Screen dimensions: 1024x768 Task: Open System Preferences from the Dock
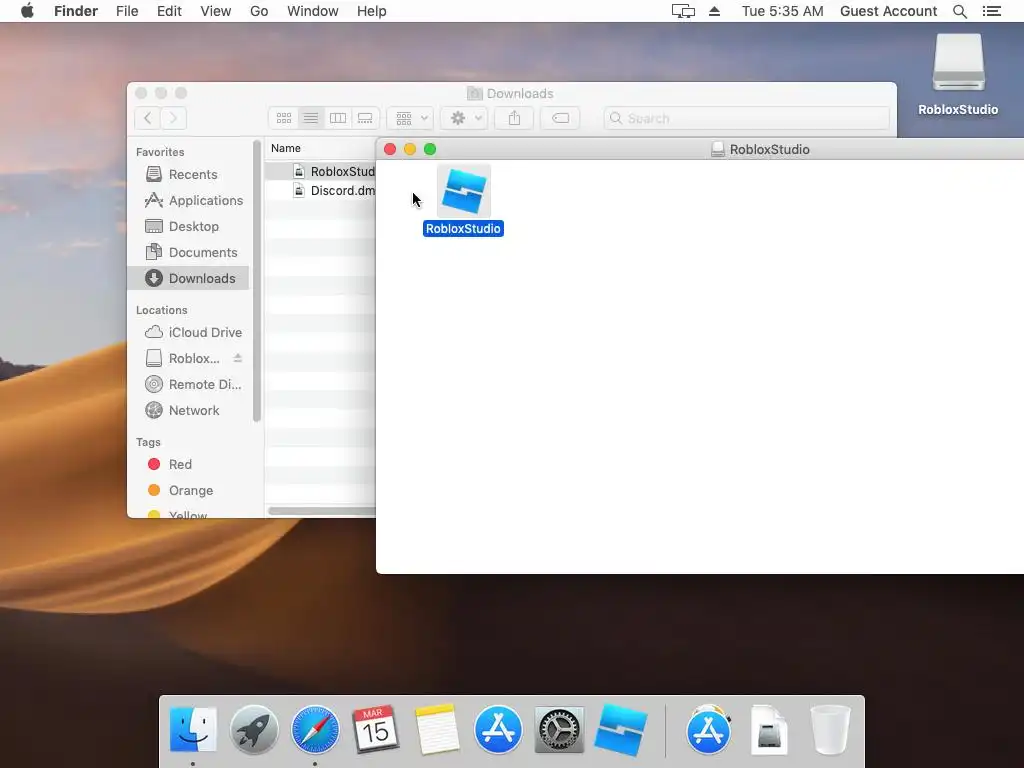tap(558, 729)
